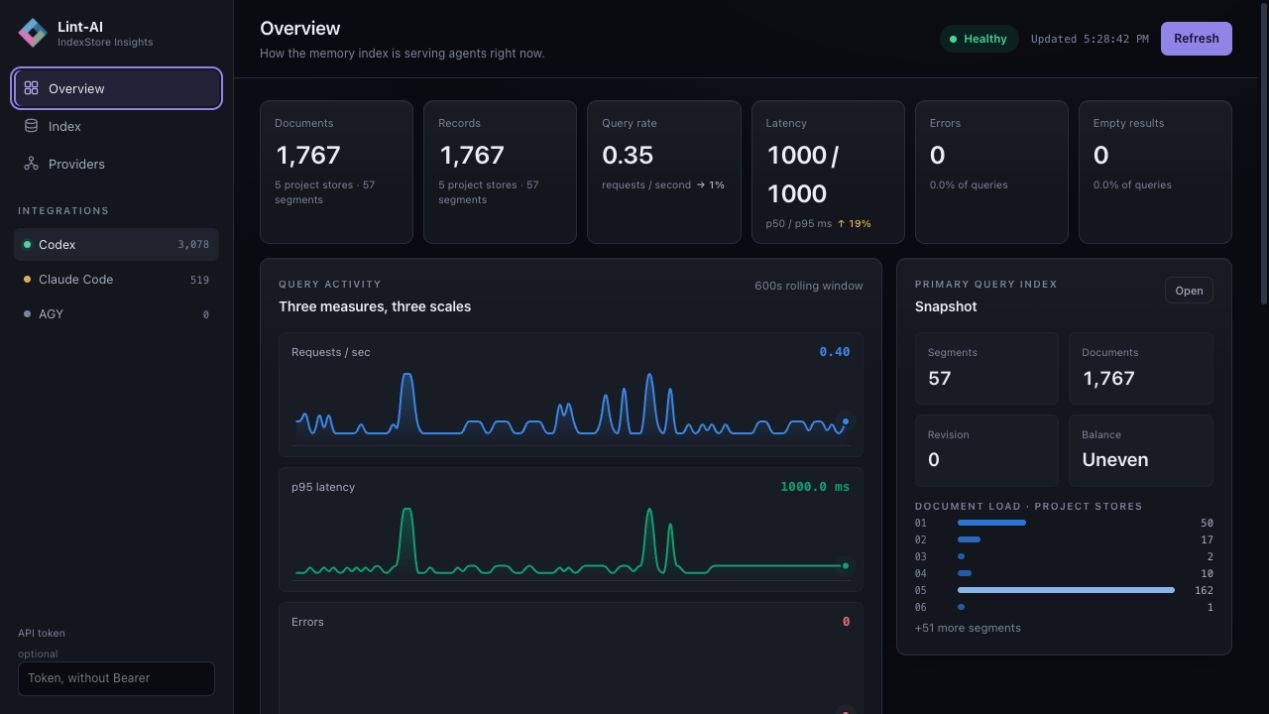This screenshot has height=714, width=1269.
Task: Click the +51 more segments link
Action: coord(967,628)
